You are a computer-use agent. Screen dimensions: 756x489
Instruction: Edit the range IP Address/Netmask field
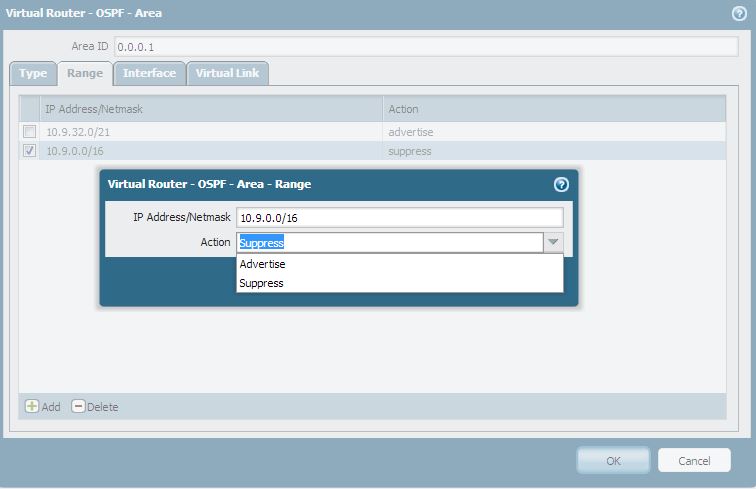click(x=400, y=217)
